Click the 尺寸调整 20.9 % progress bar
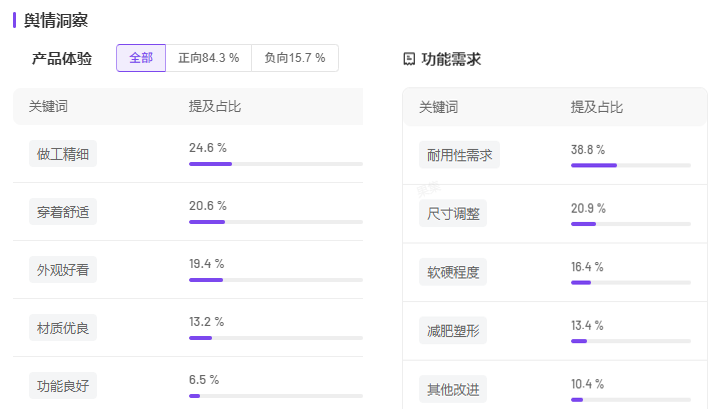712x409 pixels. click(x=630, y=224)
